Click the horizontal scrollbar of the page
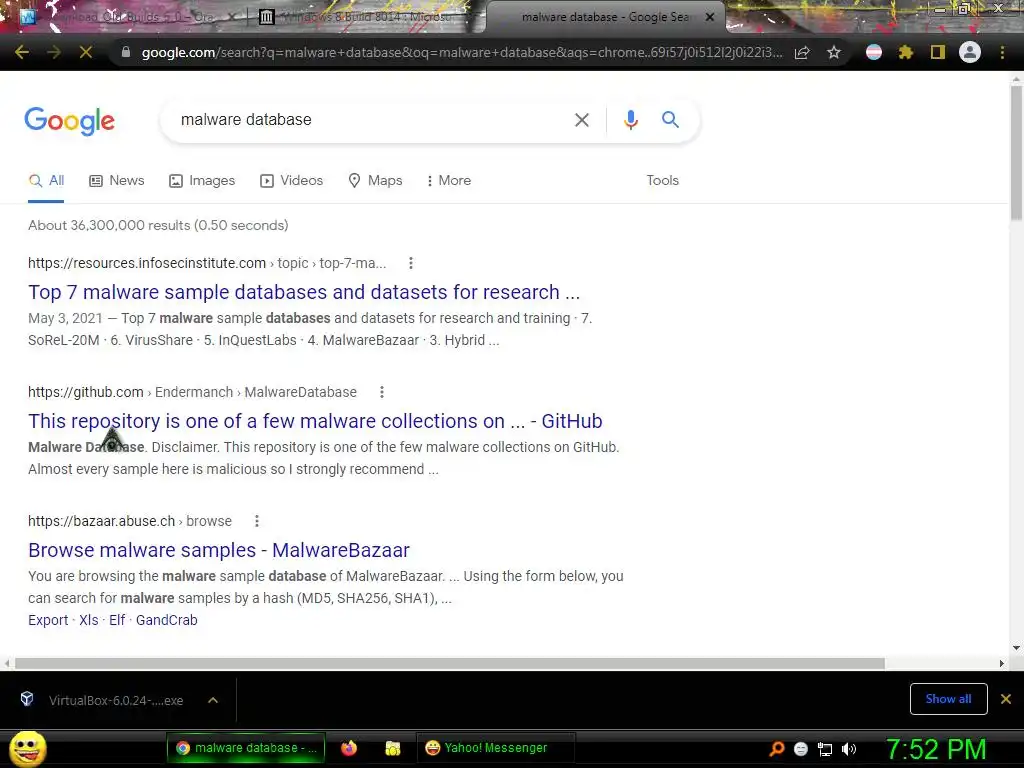 [x=449, y=664]
